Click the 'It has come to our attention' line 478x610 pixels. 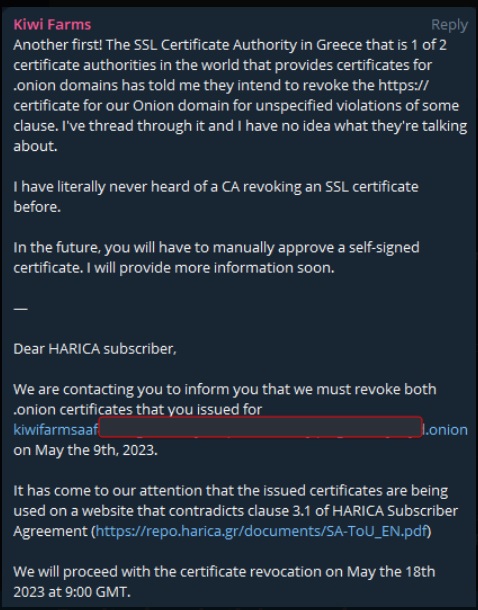pyautogui.click(x=231, y=490)
